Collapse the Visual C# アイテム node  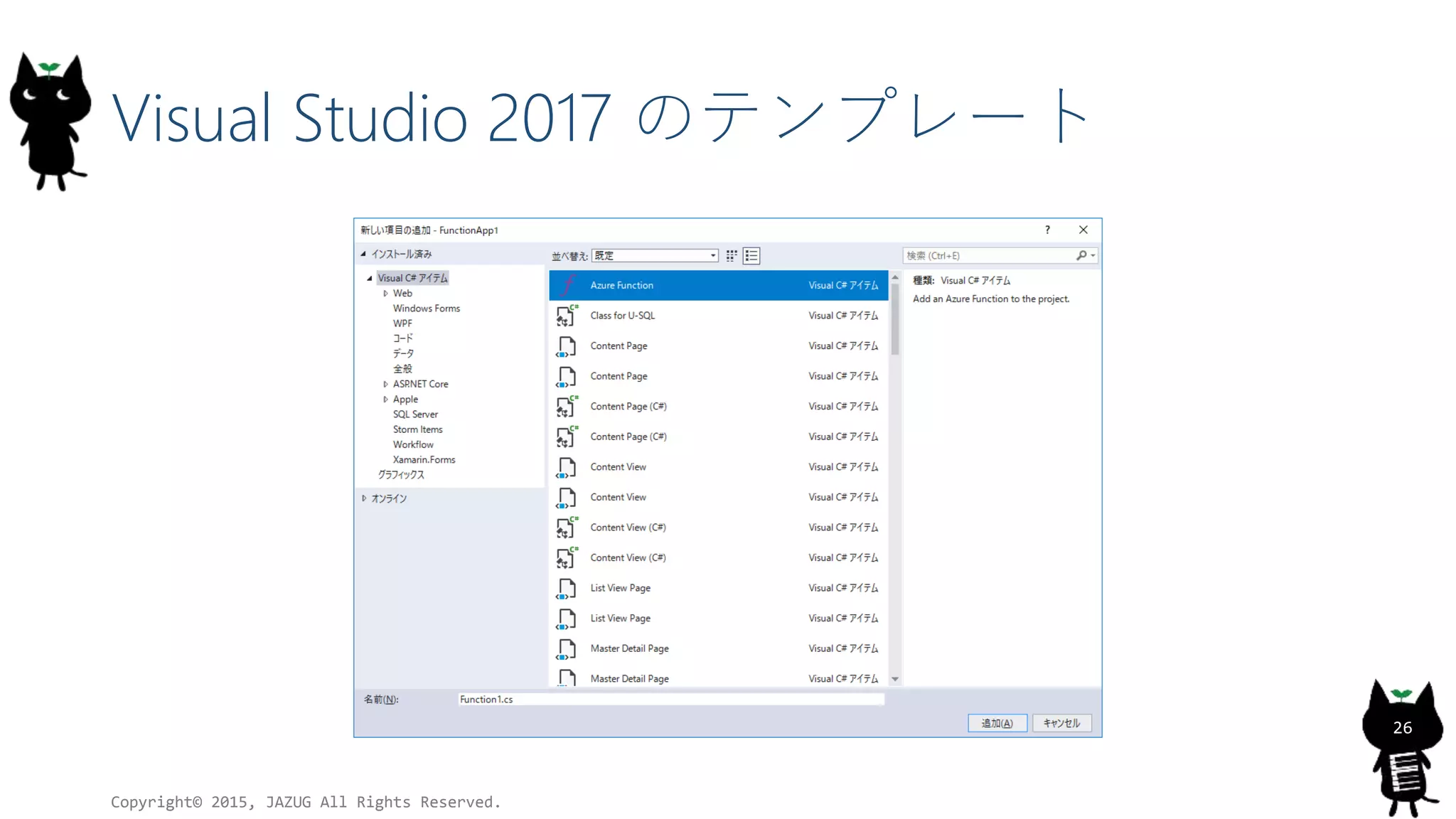tap(370, 278)
